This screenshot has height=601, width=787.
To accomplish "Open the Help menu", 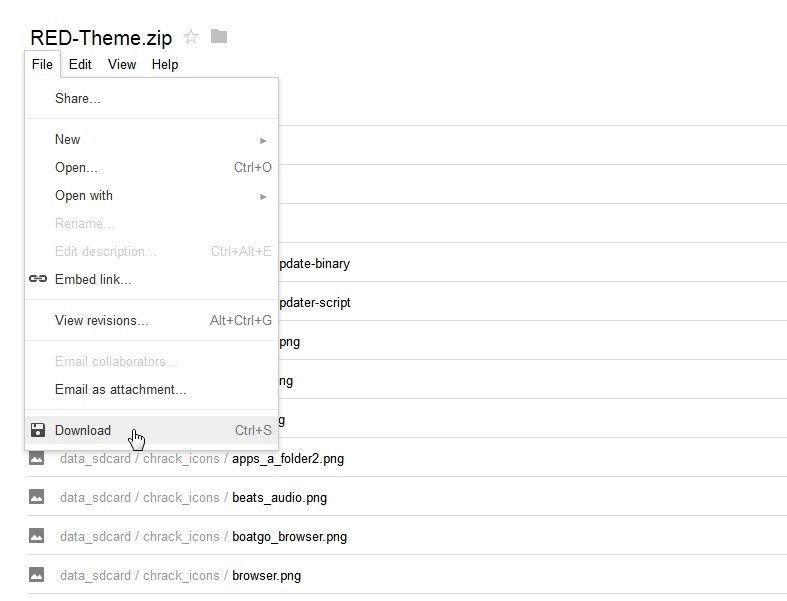I will [x=165, y=64].
